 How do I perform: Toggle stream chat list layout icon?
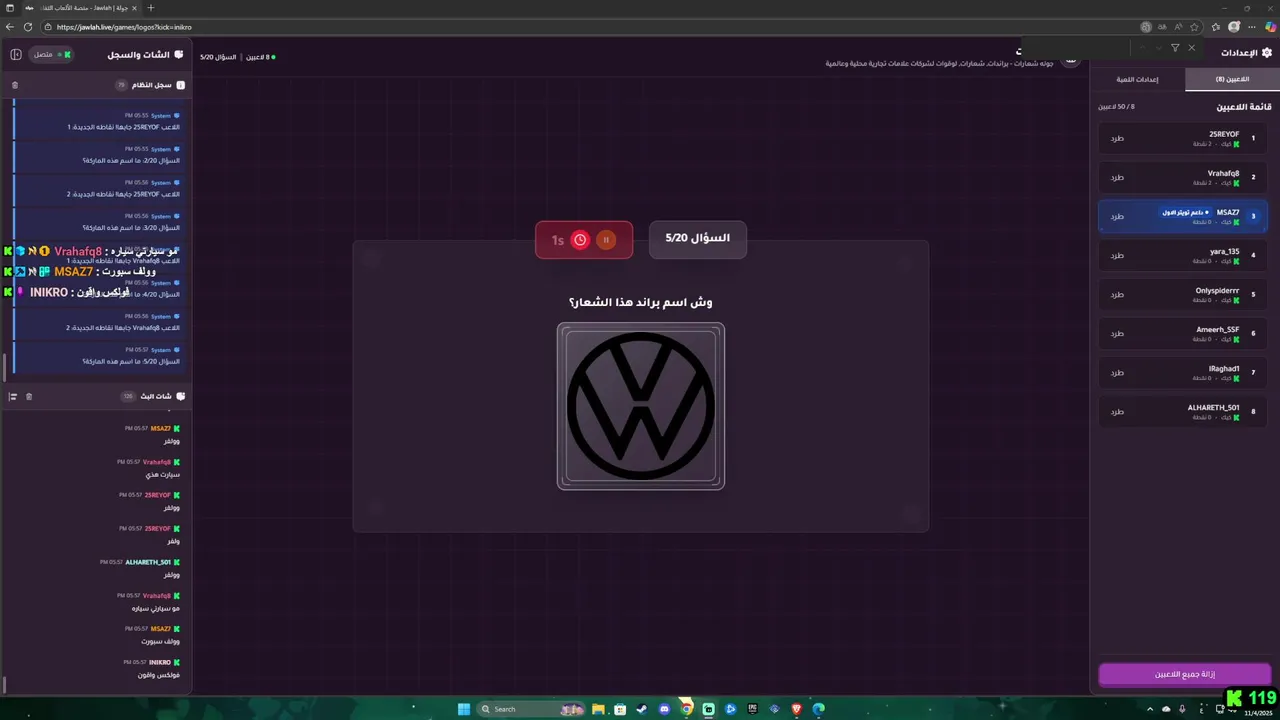pos(13,396)
